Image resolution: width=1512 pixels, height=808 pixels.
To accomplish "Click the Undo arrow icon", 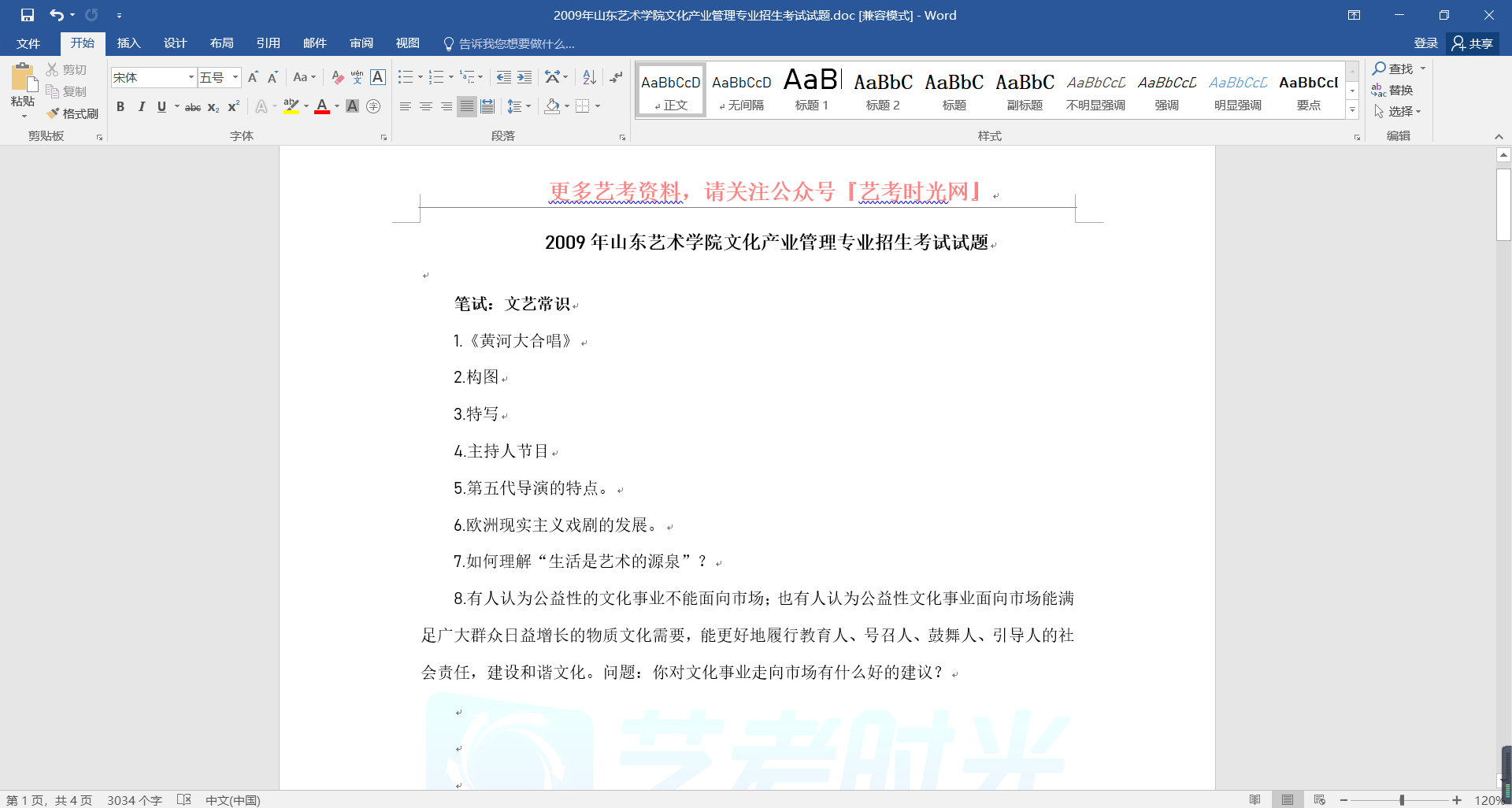I will coord(56,15).
